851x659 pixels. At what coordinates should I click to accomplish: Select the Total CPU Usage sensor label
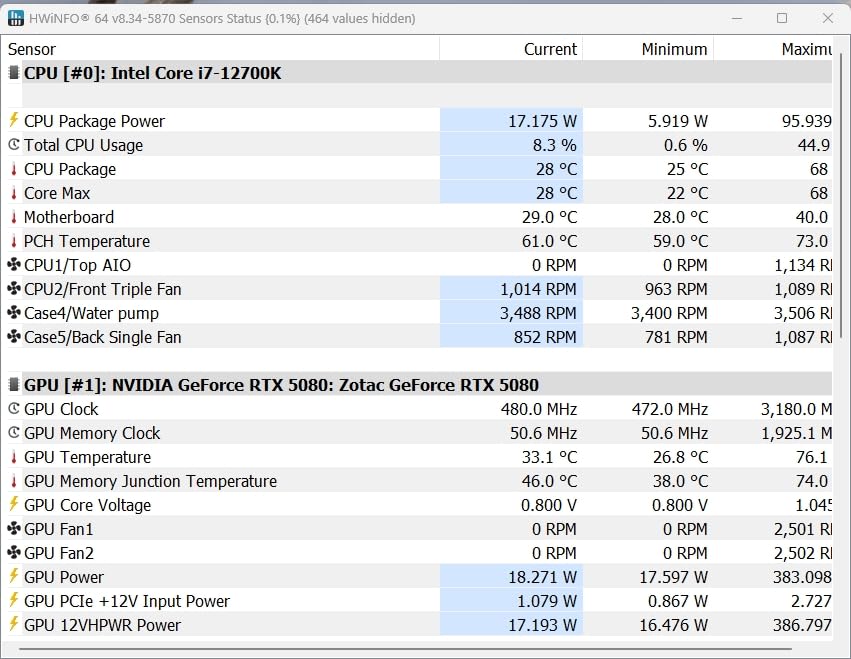click(84, 145)
